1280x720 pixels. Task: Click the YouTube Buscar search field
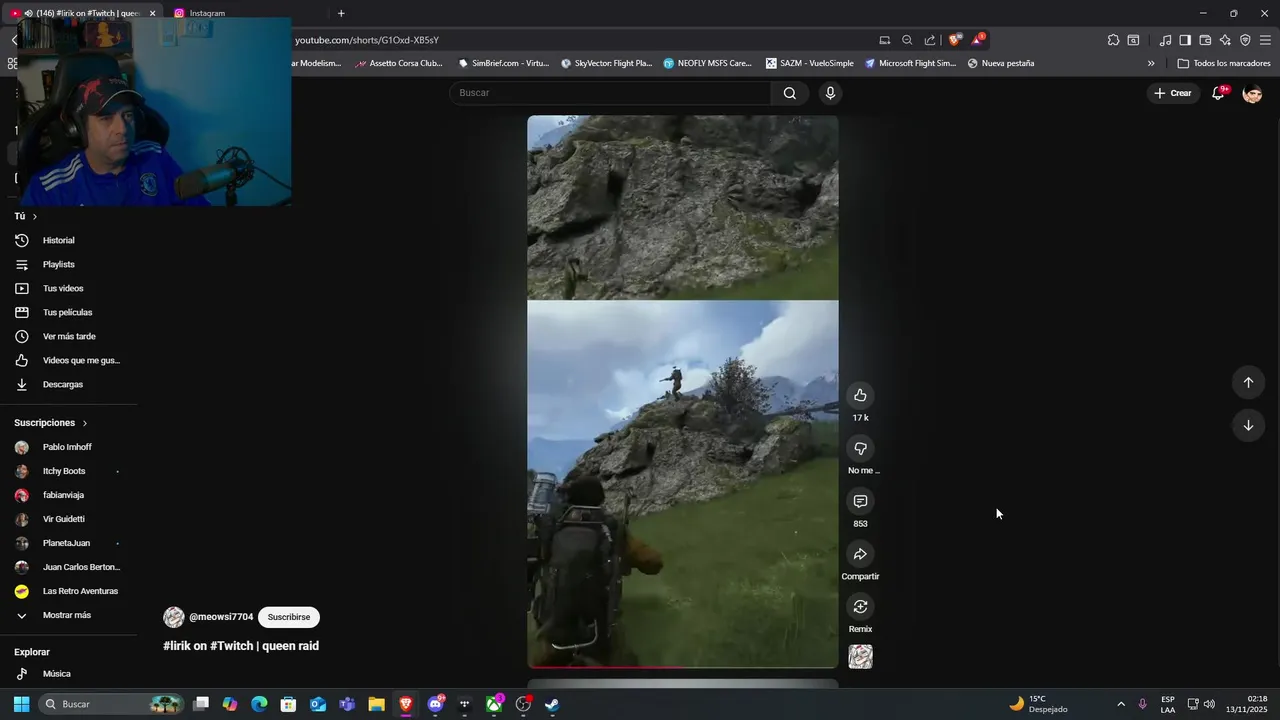coord(610,93)
